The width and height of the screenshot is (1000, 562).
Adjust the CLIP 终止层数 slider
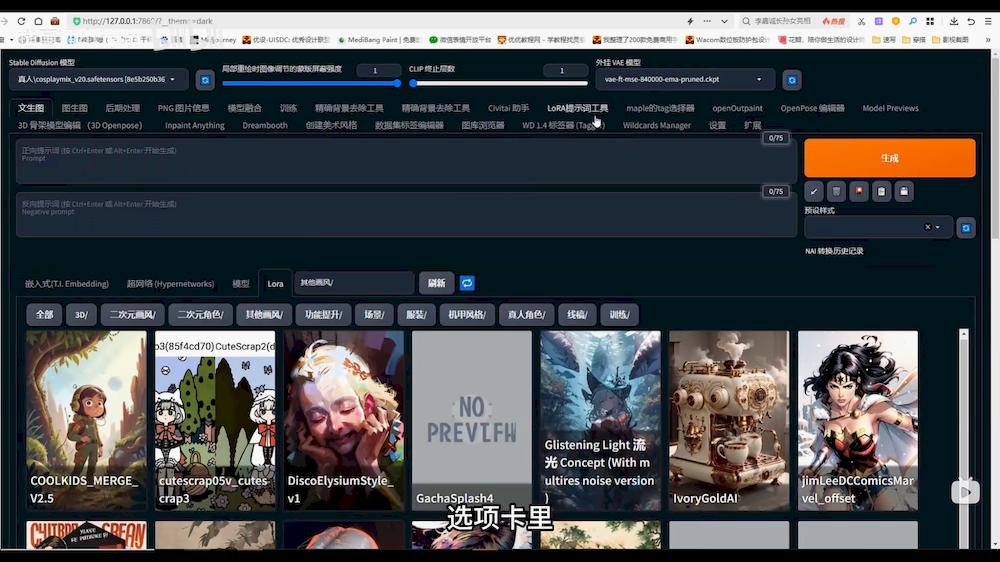click(x=500, y=83)
